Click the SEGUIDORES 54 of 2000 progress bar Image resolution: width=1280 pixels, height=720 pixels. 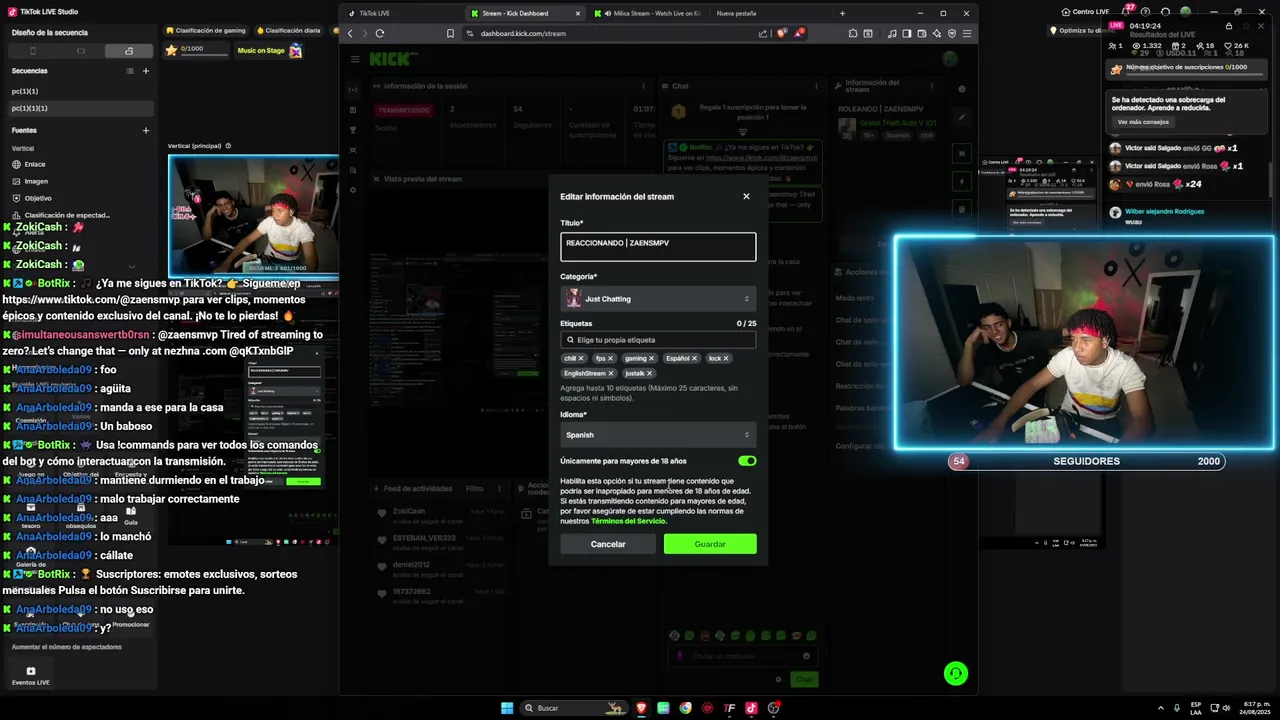click(1086, 461)
